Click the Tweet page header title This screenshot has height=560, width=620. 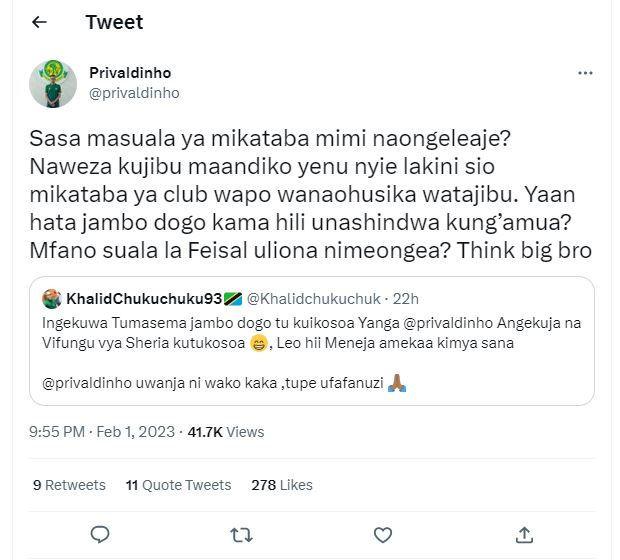[114, 22]
